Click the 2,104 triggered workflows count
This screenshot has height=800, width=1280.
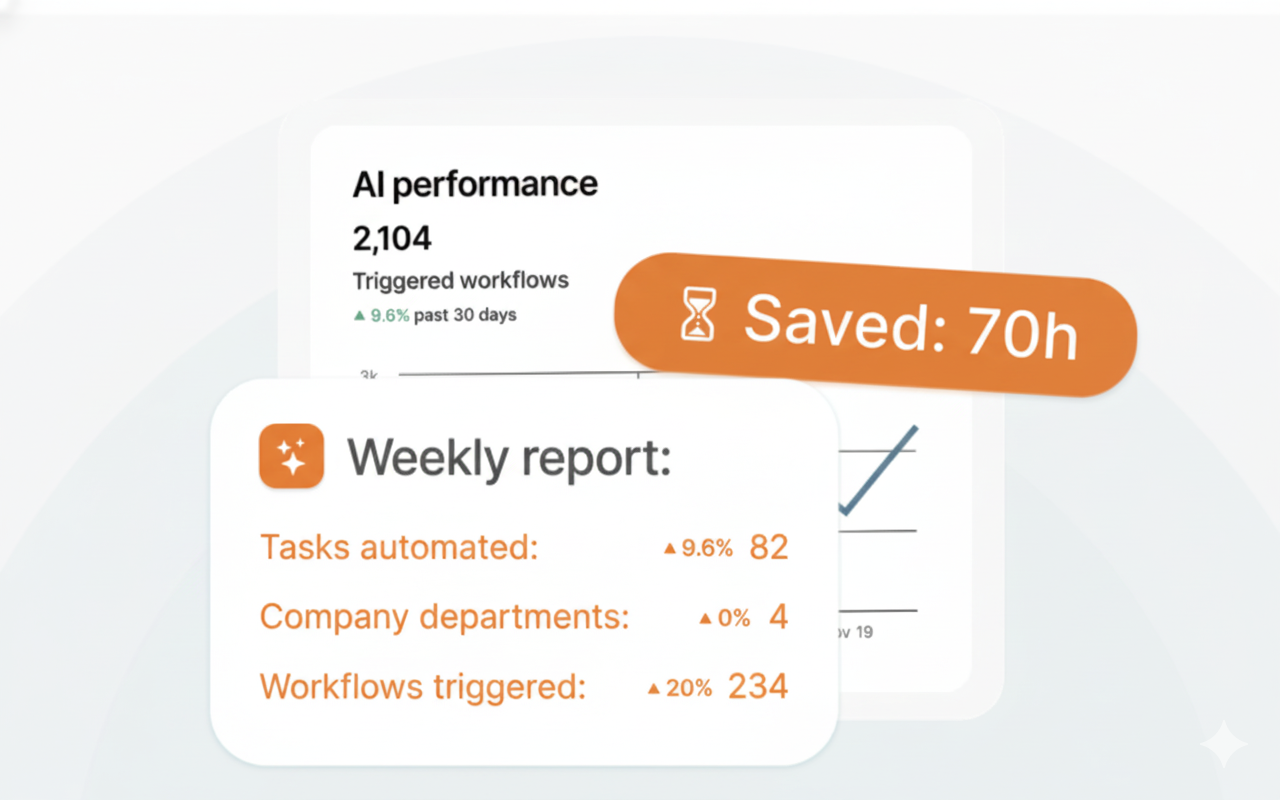pyautogui.click(x=392, y=238)
